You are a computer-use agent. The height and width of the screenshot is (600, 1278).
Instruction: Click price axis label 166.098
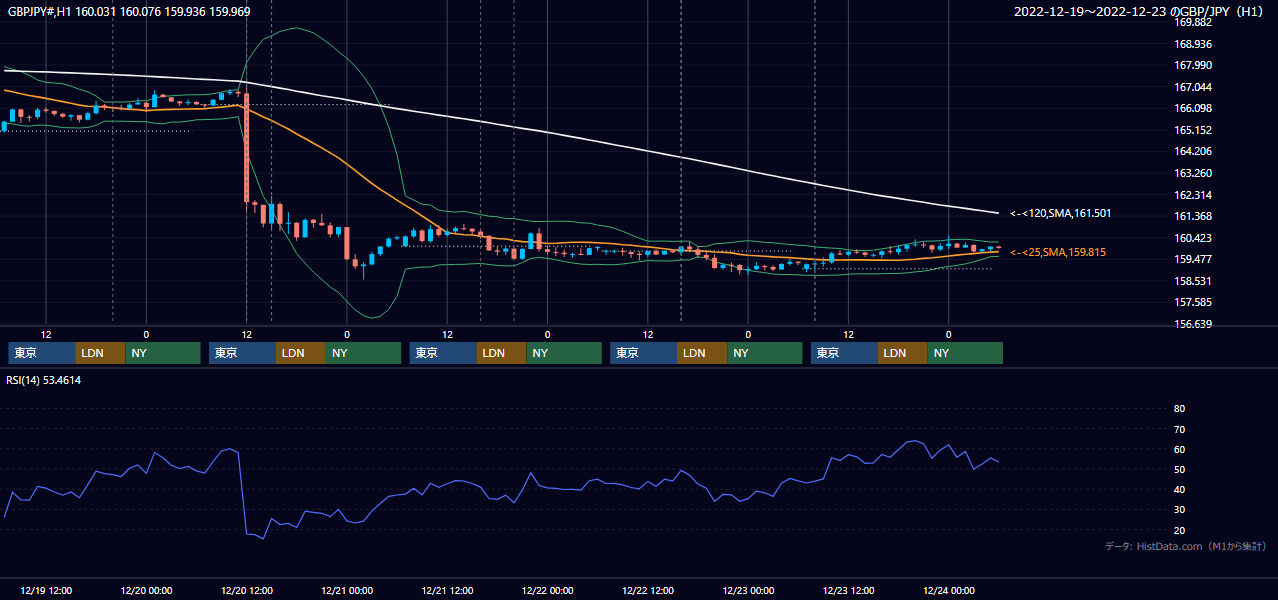1192,108
